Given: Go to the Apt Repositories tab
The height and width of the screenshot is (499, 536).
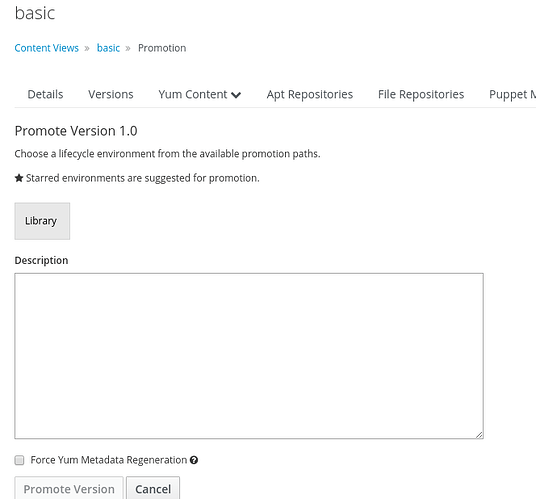Looking at the screenshot, I should (310, 94).
